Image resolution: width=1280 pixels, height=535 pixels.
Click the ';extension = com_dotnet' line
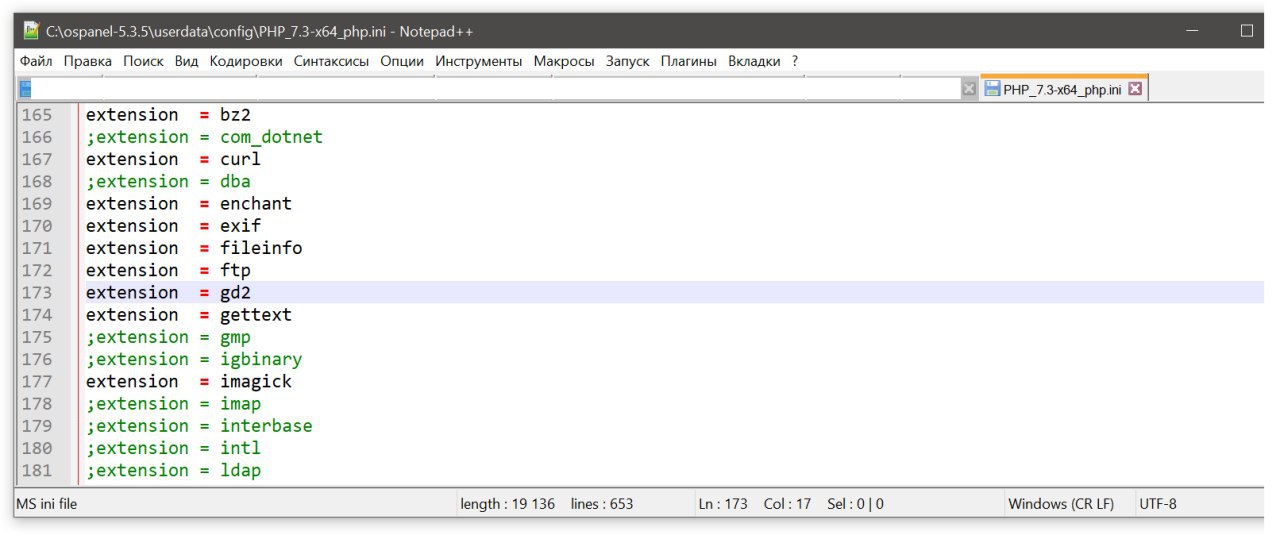pyautogui.click(x=204, y=137)
